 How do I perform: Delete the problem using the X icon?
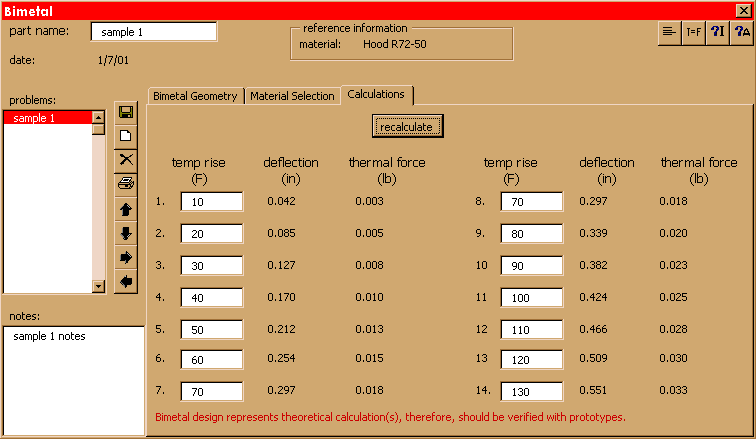pos(127,159)
